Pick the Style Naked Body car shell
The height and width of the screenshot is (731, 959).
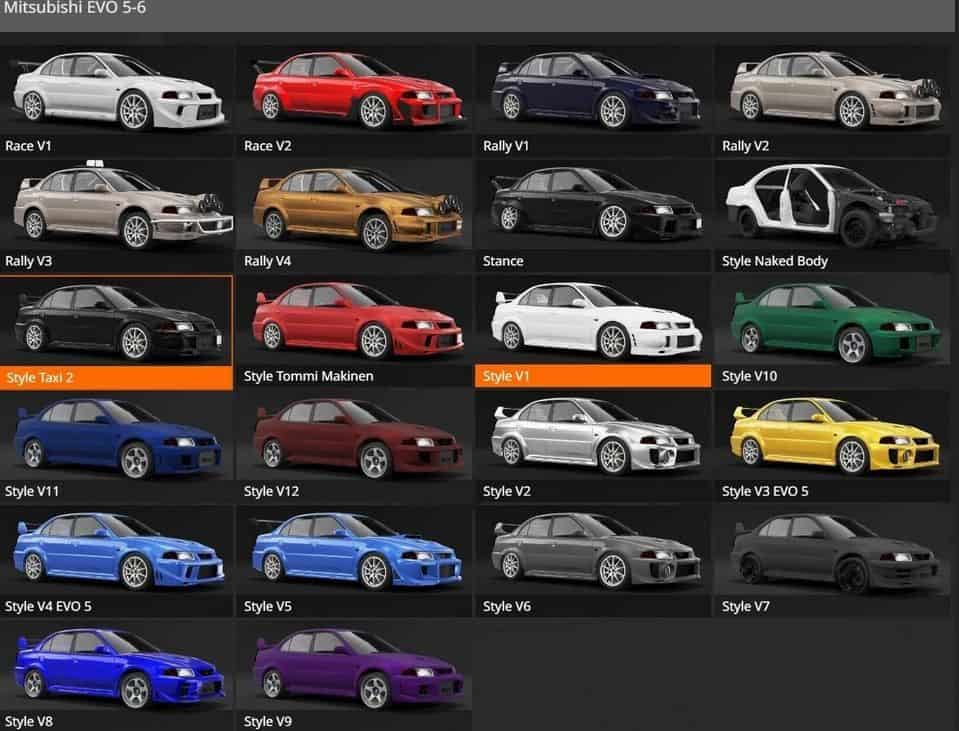tap(835, 205)
